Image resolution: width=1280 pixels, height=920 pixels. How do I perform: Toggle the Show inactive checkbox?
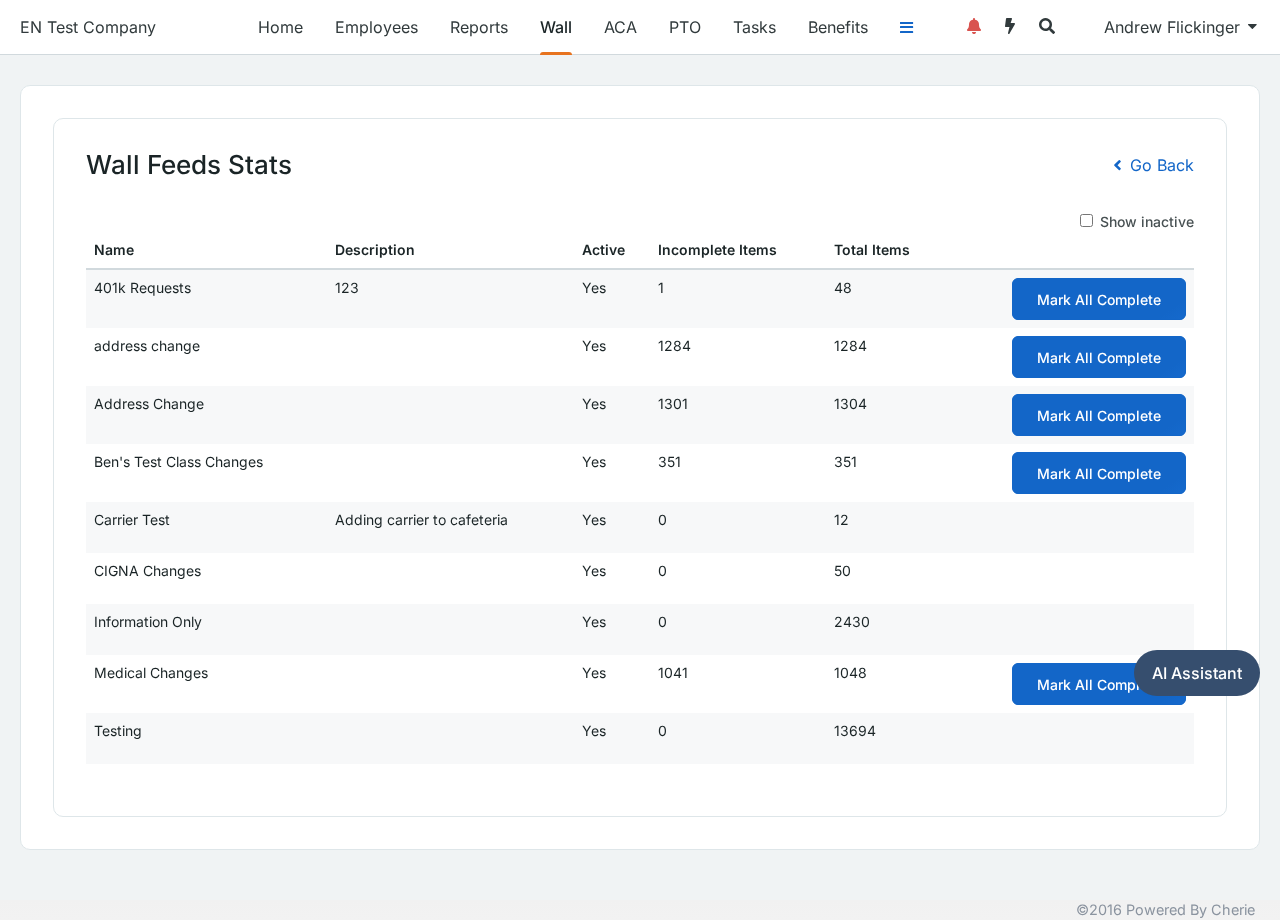pyautogui.click(x=1086, y=221)
